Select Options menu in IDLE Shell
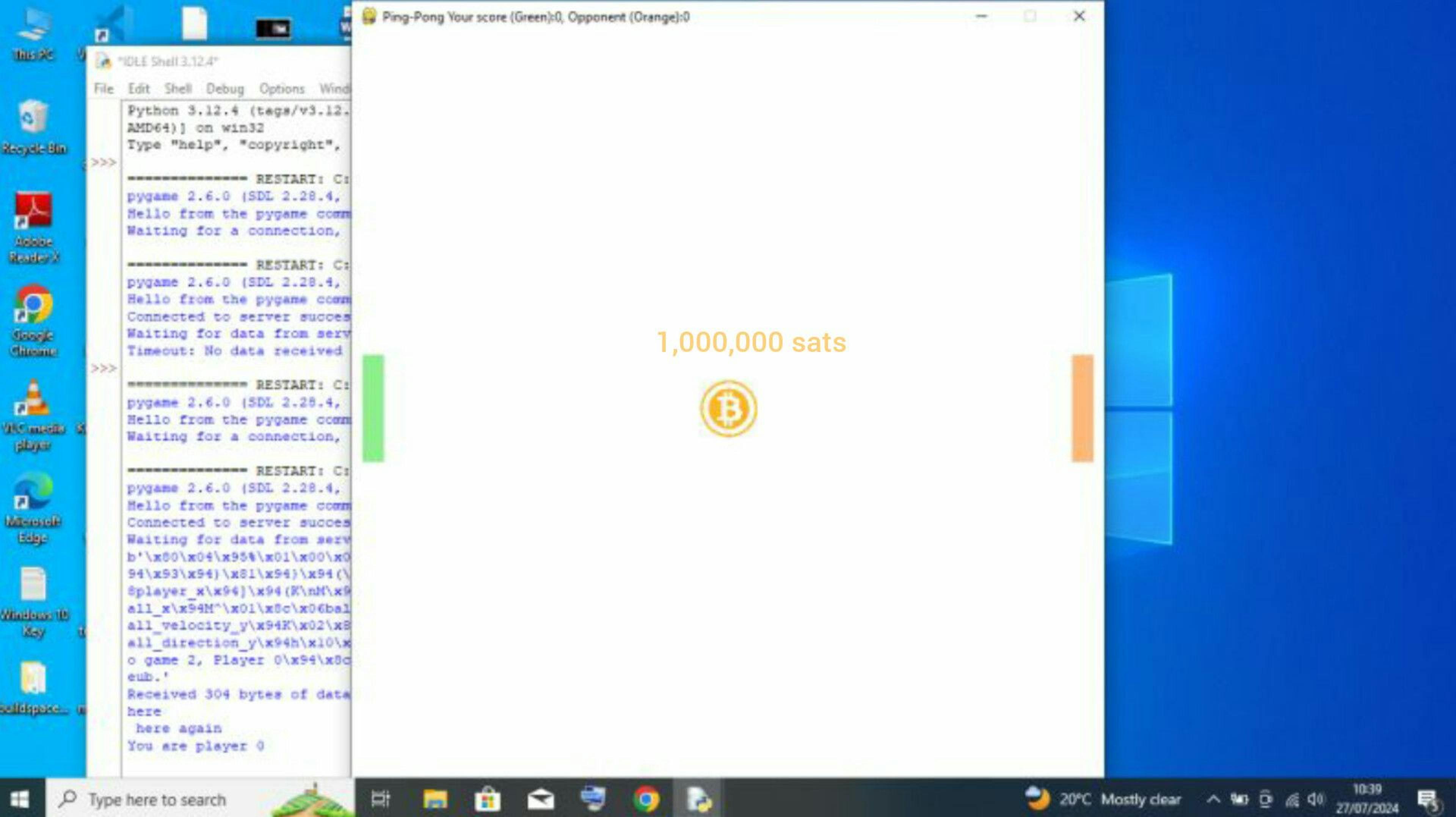1456x817 pixels. [x=281, y=89]
